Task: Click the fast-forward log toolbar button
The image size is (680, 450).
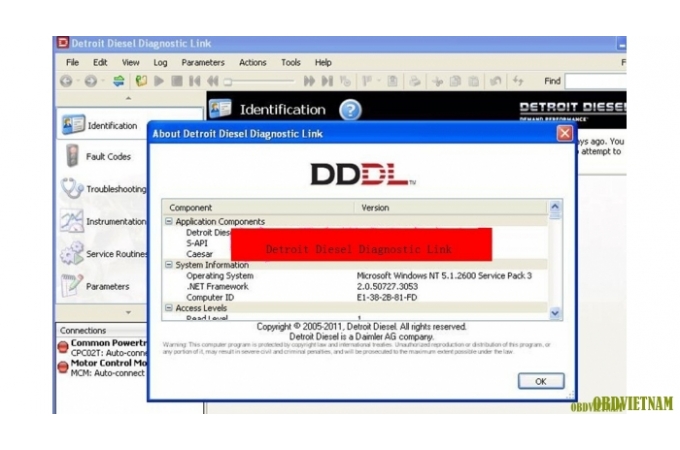Action: (x=309, y=81)
